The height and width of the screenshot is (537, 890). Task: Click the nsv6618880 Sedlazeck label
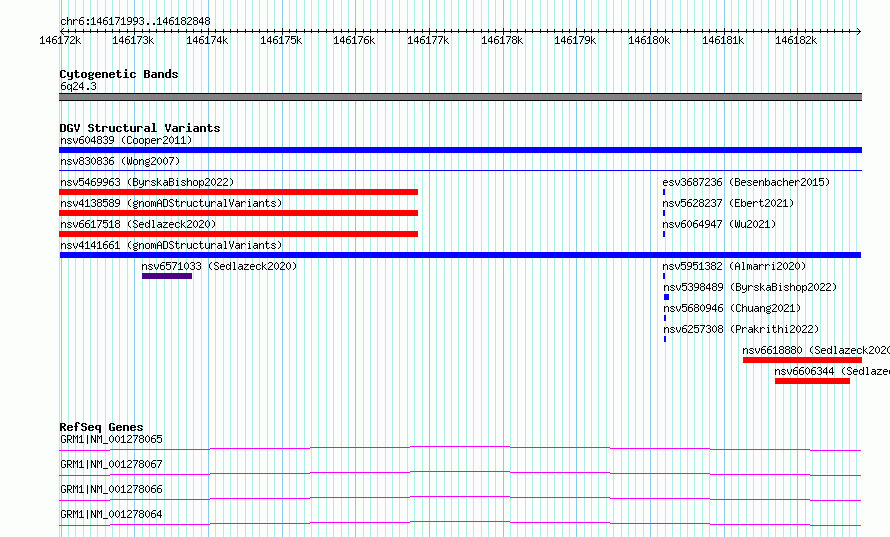(x=816, y=350)
